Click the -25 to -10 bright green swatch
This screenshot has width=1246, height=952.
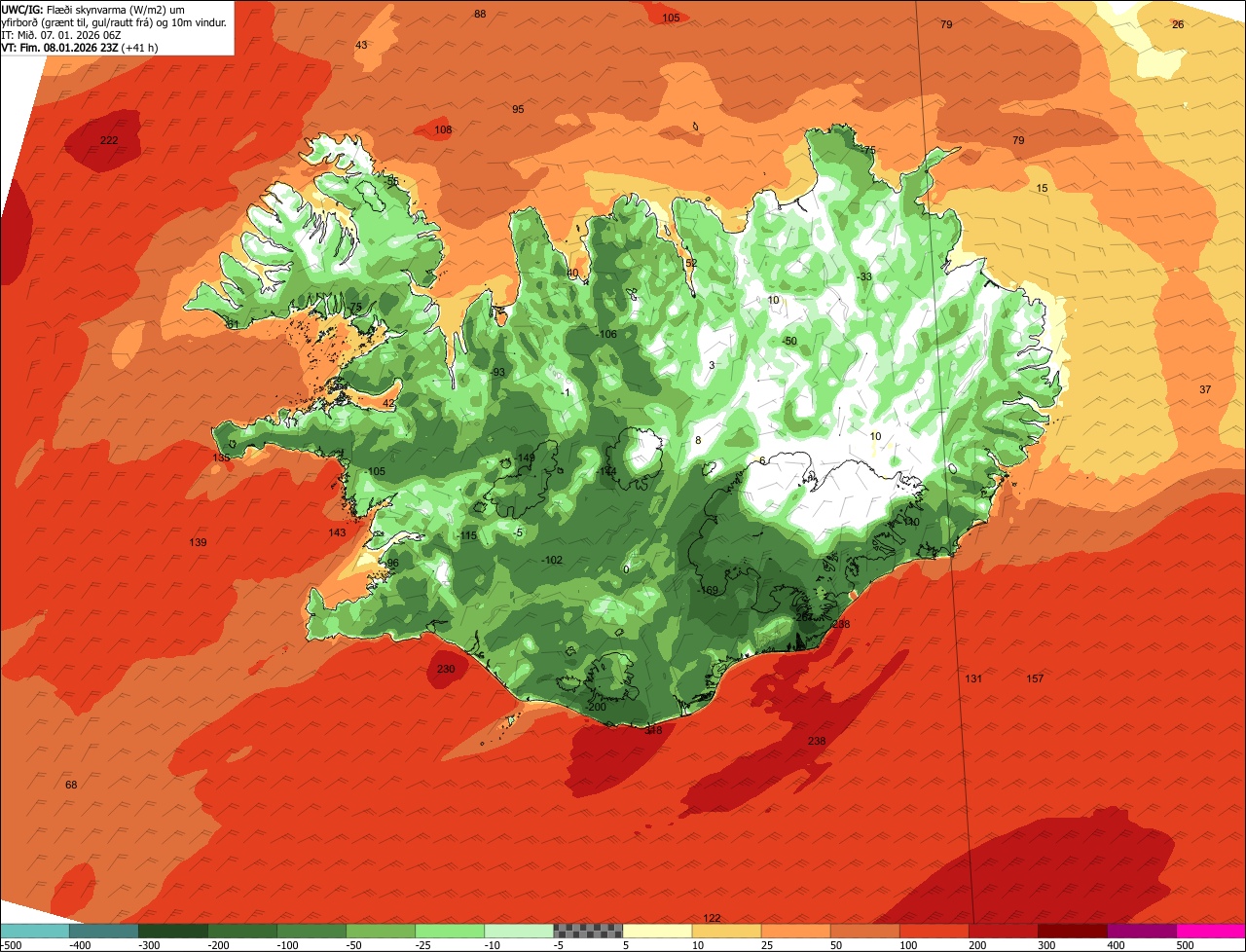(x=450, y=931)
